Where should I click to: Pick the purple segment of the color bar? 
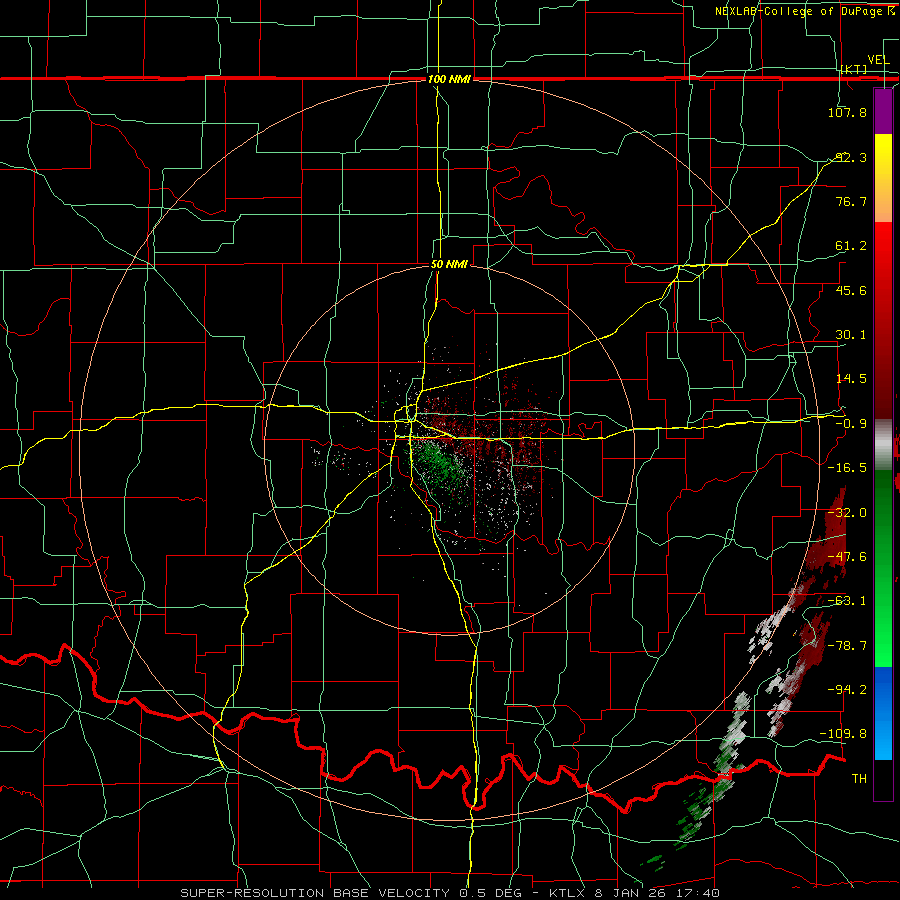point(883,111)
